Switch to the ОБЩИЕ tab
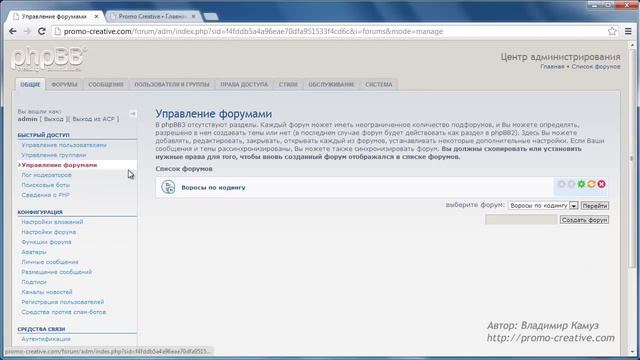The image size is (640, 360). point(30,84)
